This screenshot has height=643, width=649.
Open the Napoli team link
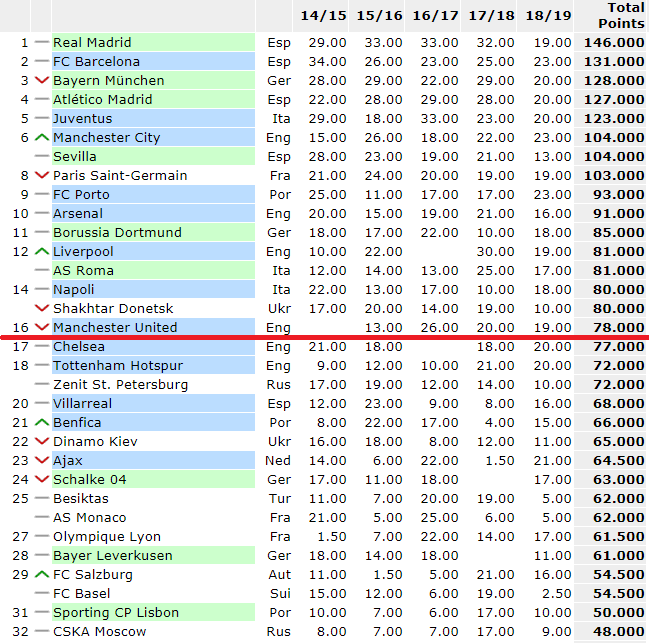[x=74, y=290]
